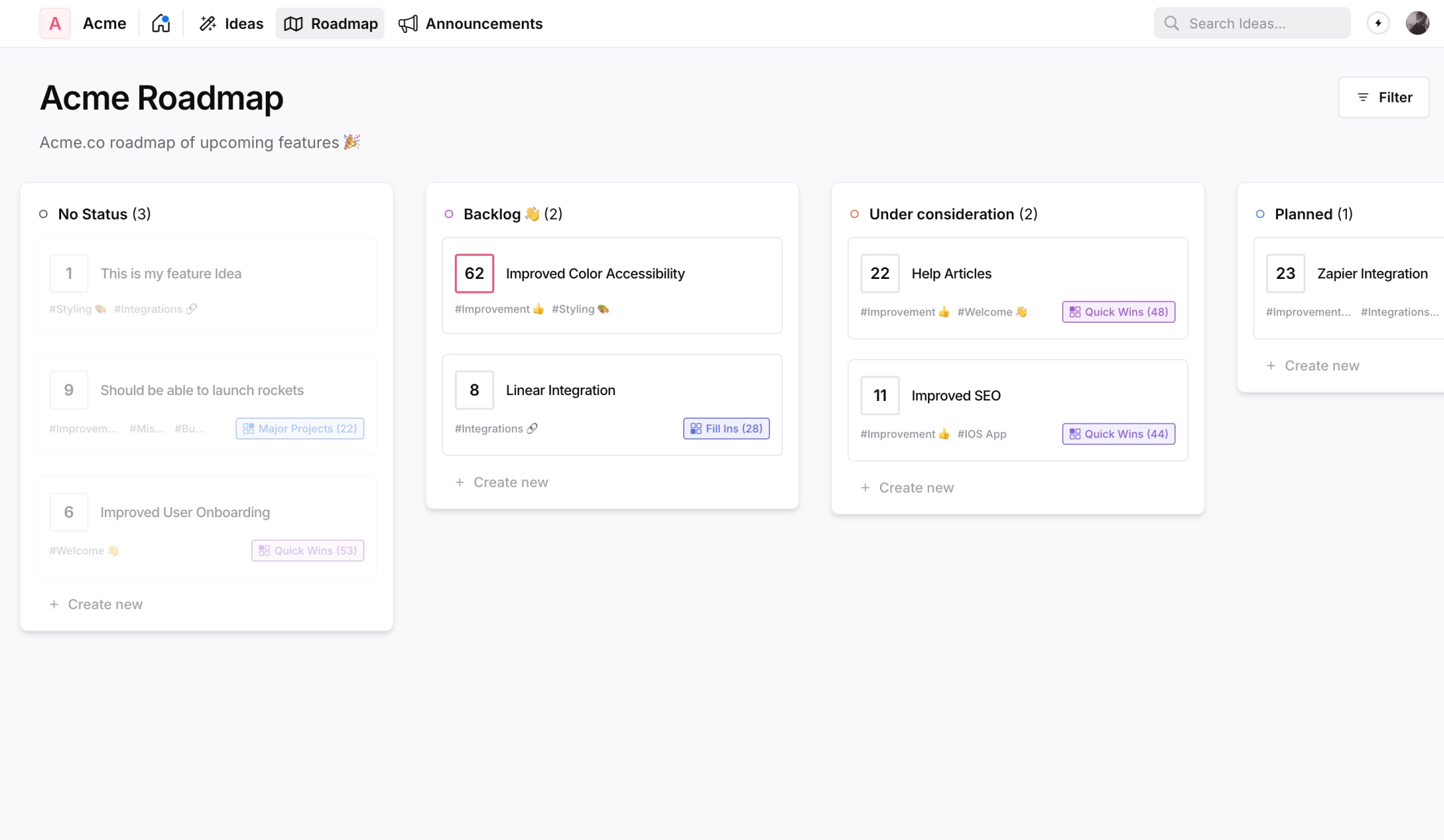Upvote Improved Color Accessibility

(x=474, y=273)
